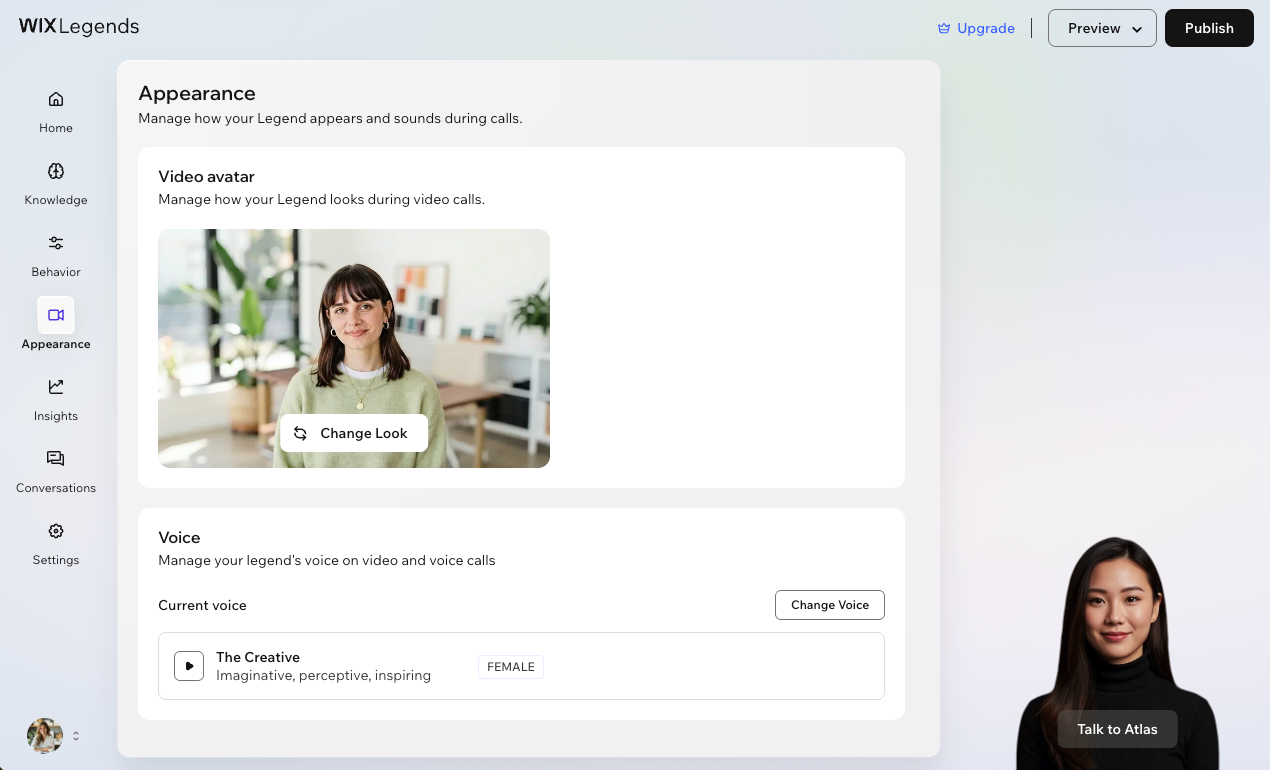Expand the Preview dropdown arrow
Image resolution: width=1270 pixels, height=770 pixels.
tap(1137, 29)
